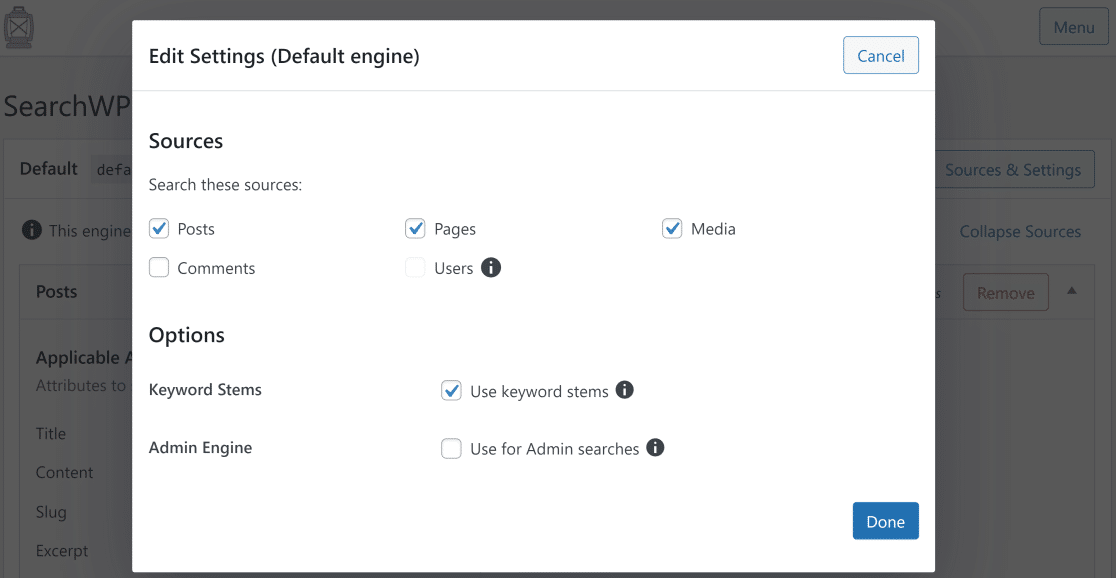Viewport: 1116px width, 578px height.
Task: Enable the Comments source checkbox
Action: click(159, 268)
